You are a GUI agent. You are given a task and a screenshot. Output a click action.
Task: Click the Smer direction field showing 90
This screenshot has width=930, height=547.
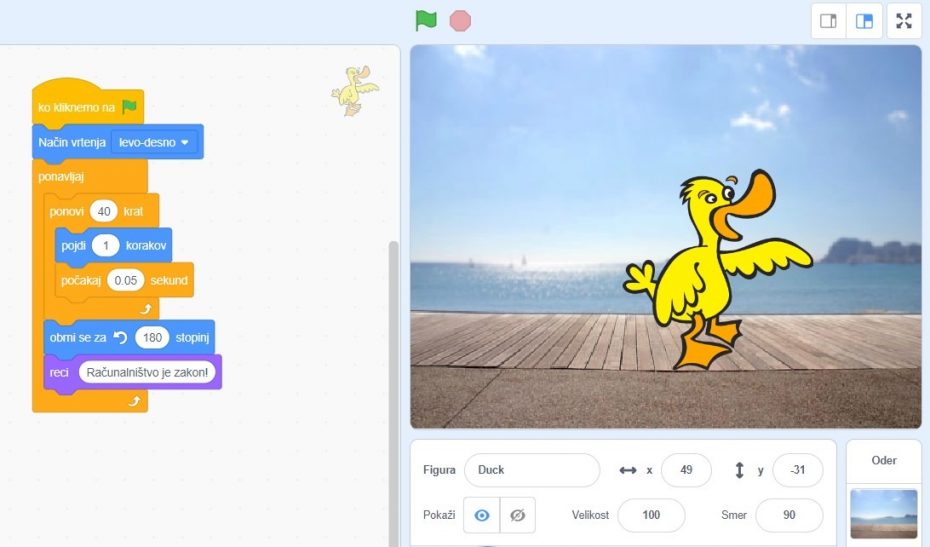coord(789,515)
